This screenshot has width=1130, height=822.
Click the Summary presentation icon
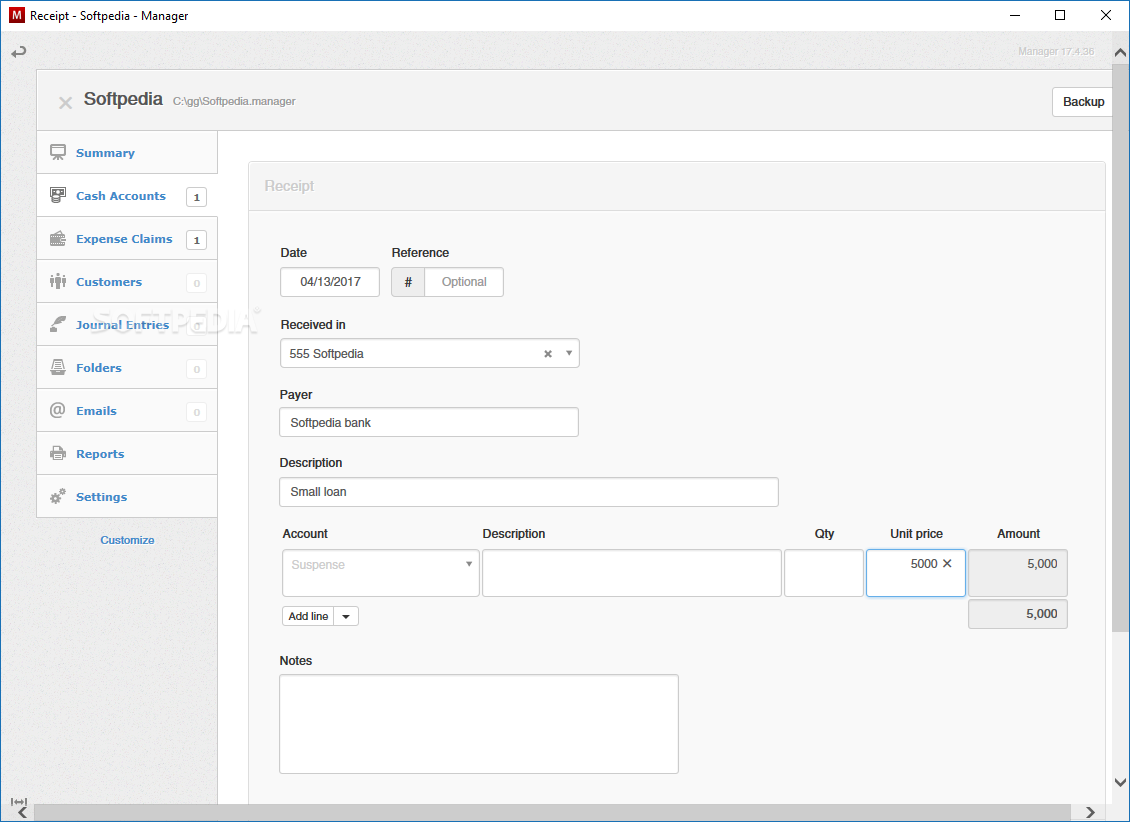click(x=58, y=153)
